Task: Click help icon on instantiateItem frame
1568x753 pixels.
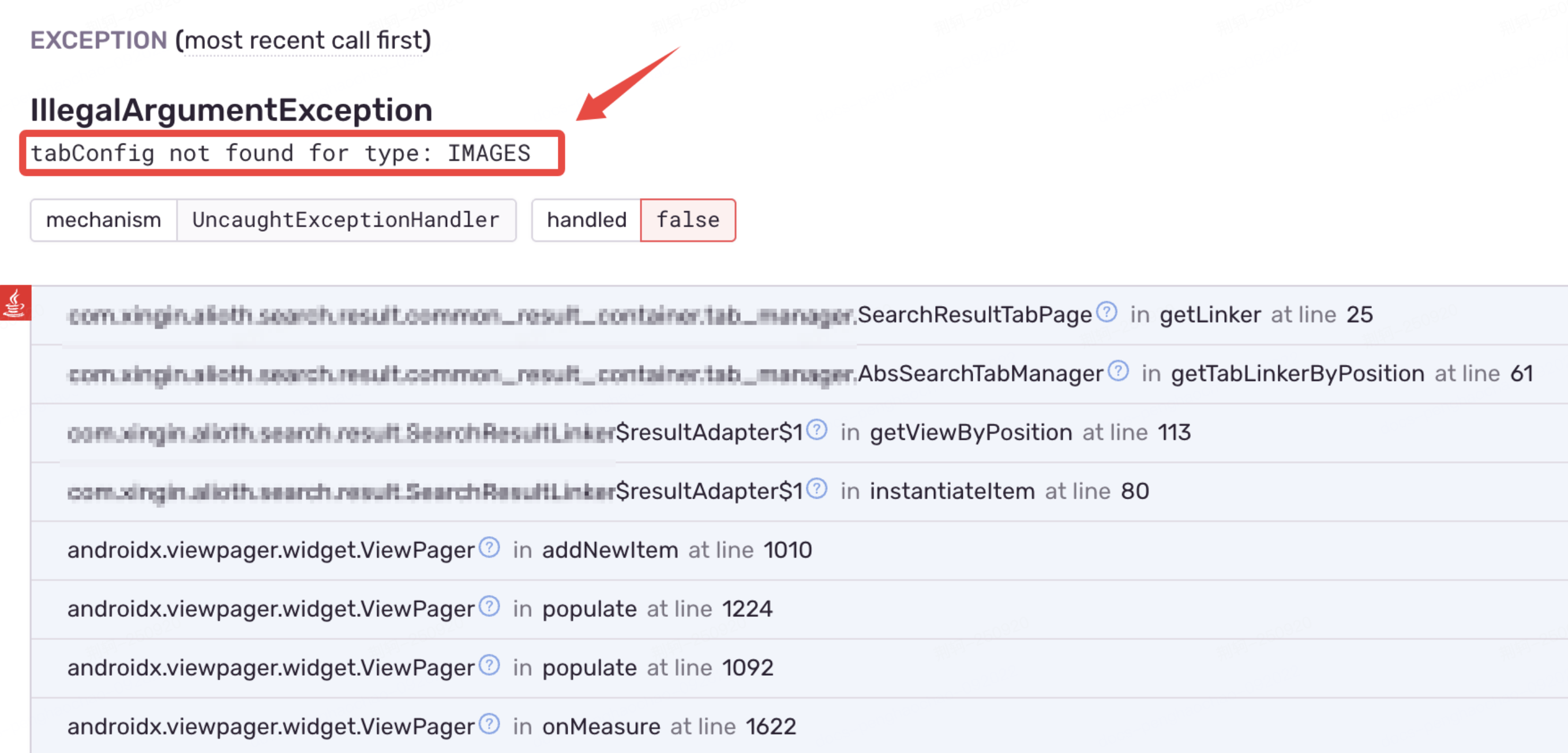Action: click(x=816, y=488)
